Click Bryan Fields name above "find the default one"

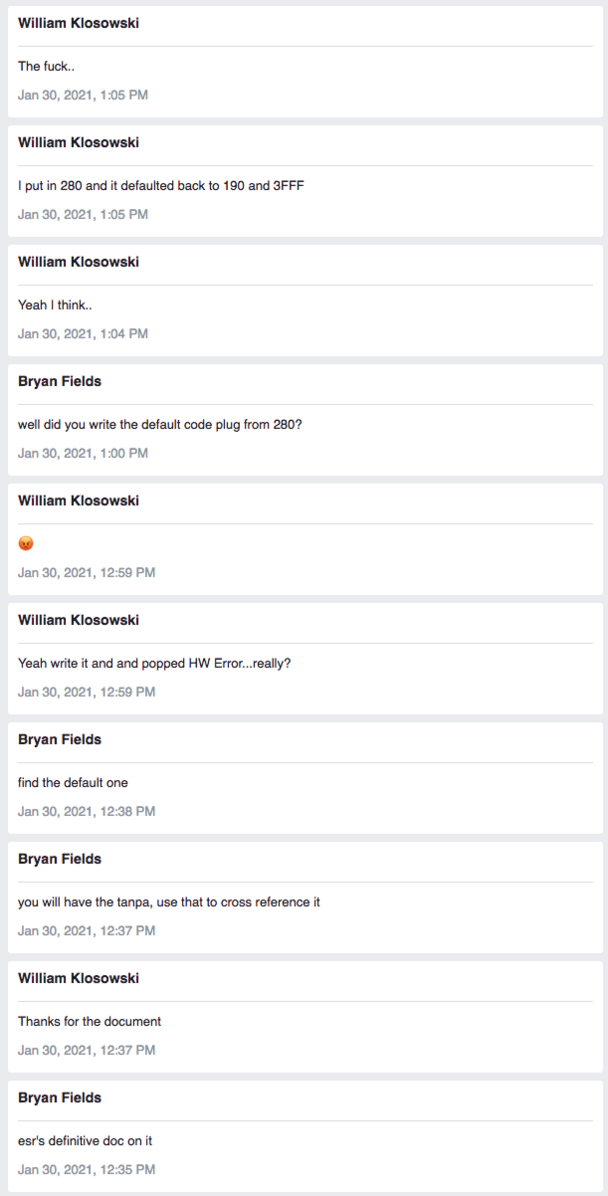click(60, 739)
